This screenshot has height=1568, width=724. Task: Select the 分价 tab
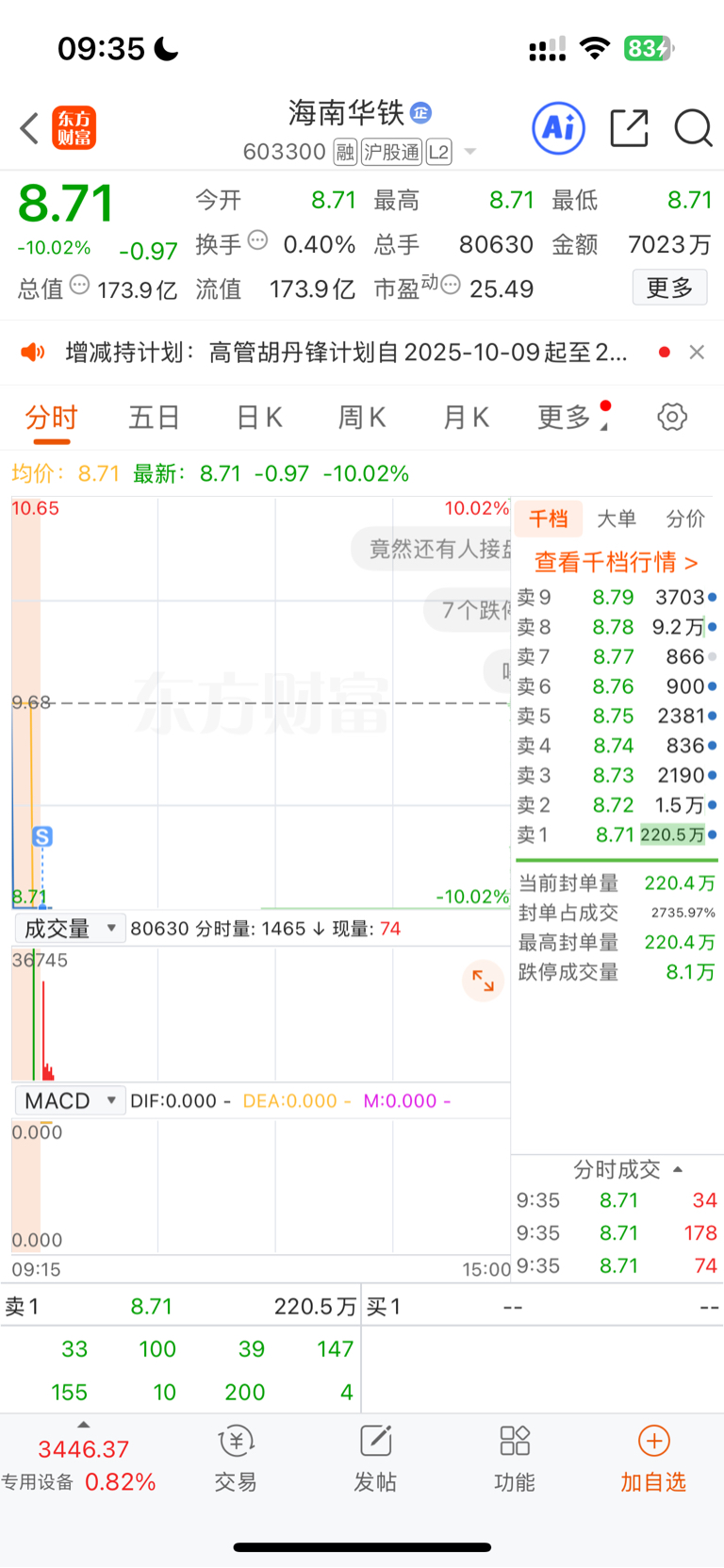tap(685, 519)
